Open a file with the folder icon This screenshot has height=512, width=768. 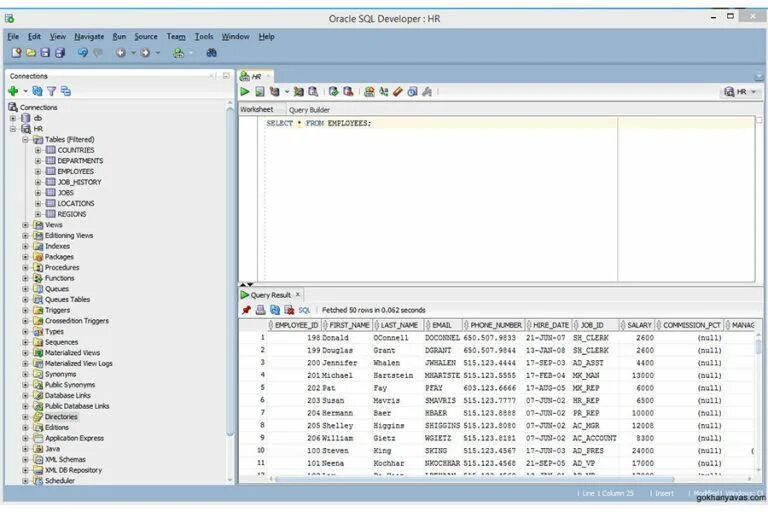coord(31,52)
